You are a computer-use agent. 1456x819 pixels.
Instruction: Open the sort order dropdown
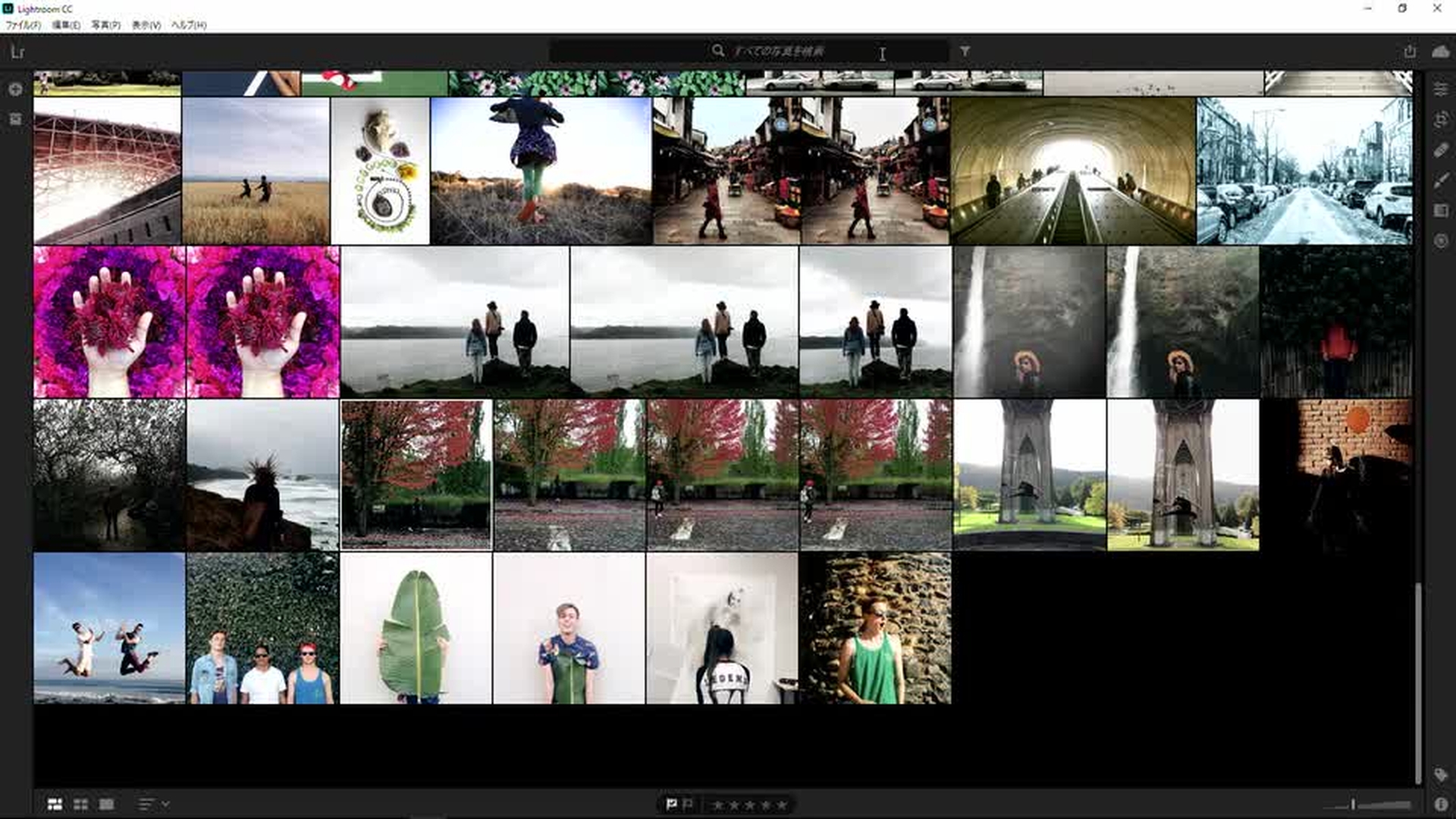[153, 805]
